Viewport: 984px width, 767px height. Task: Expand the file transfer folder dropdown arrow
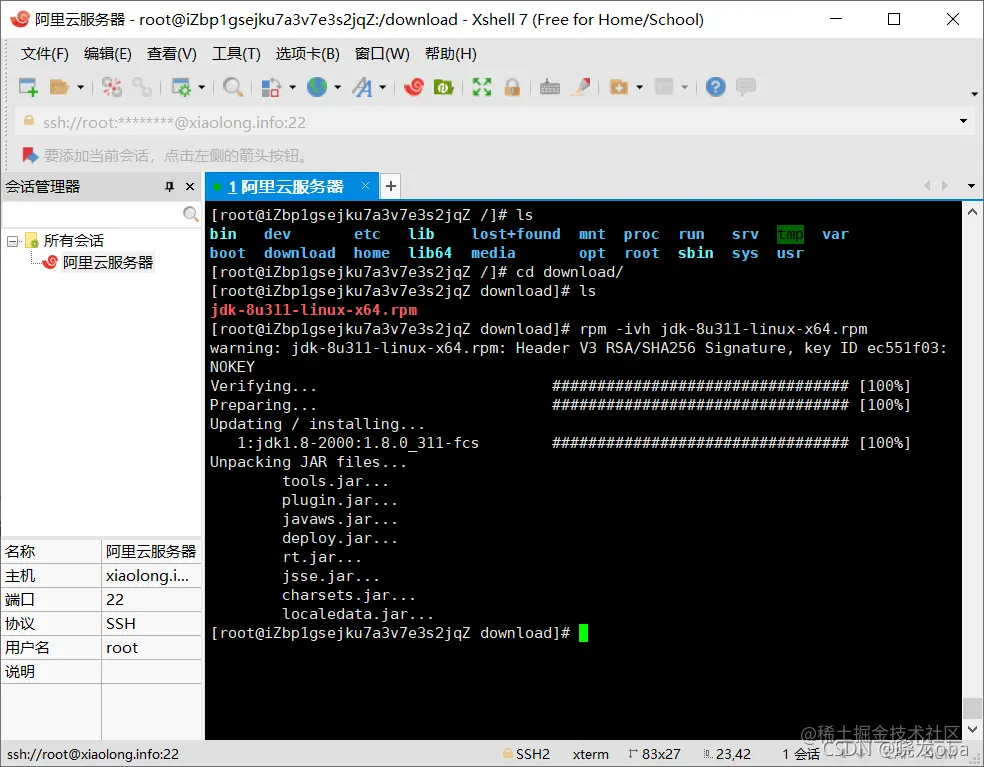pos(640,87)
